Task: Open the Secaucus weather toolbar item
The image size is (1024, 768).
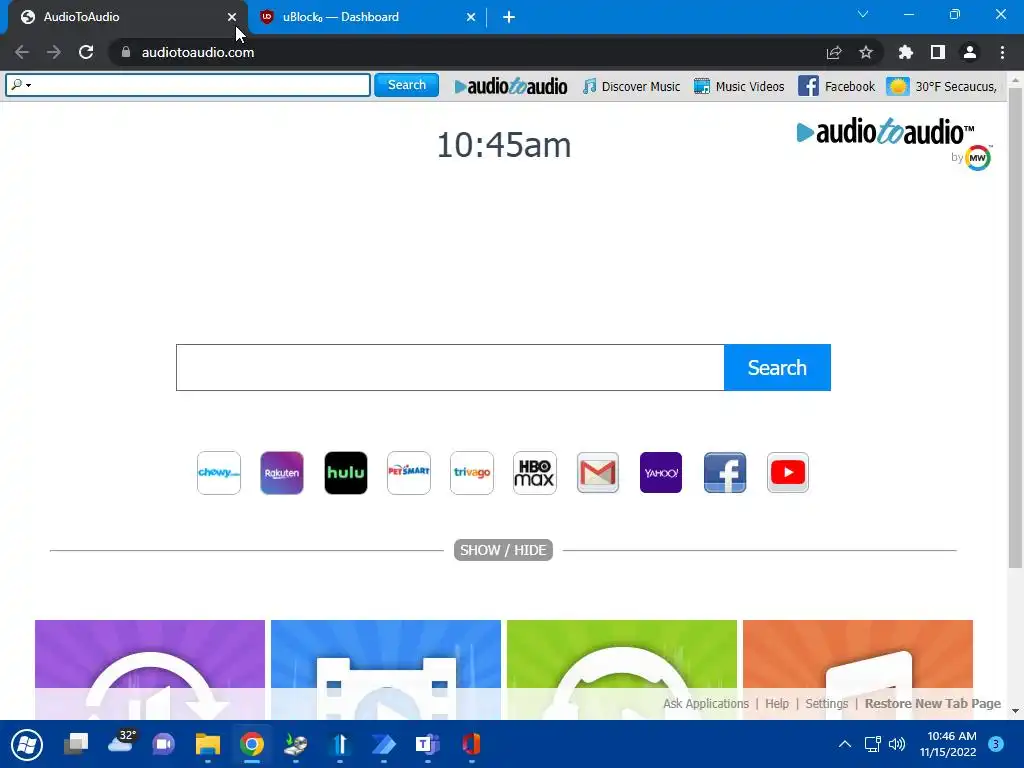Action: pos(941,86)
